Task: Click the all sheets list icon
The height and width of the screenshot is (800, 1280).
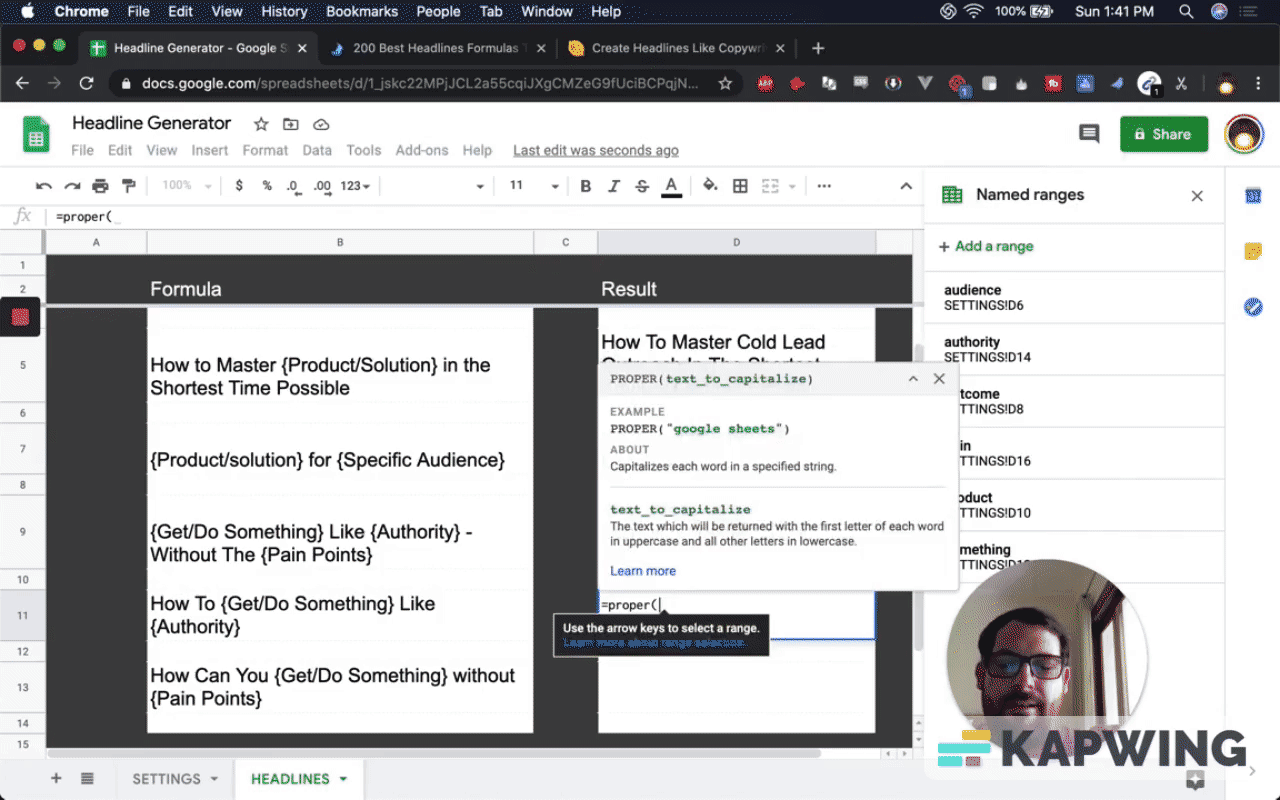Action: (x=87, y=779)
